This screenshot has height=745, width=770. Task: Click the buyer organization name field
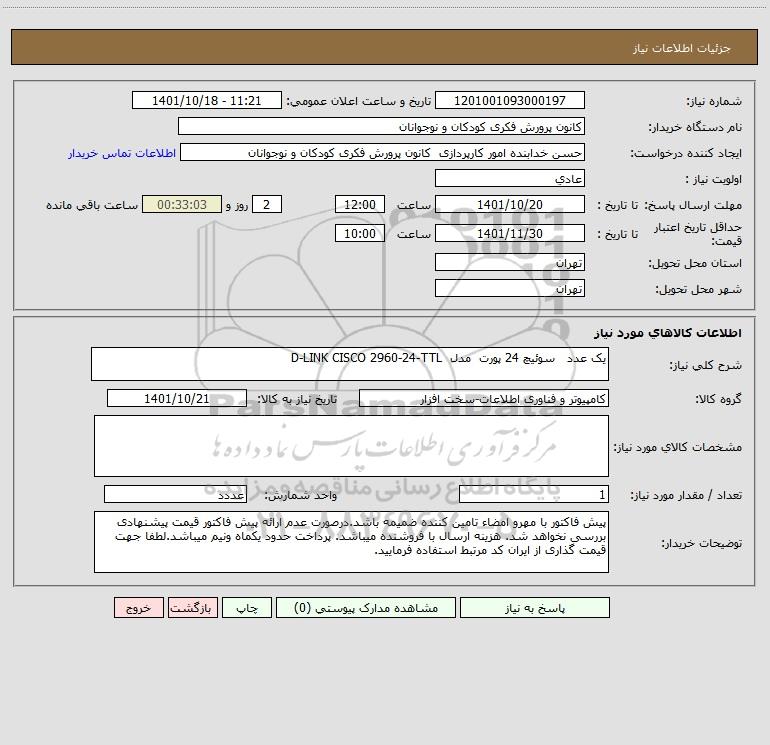coord(381,127)
